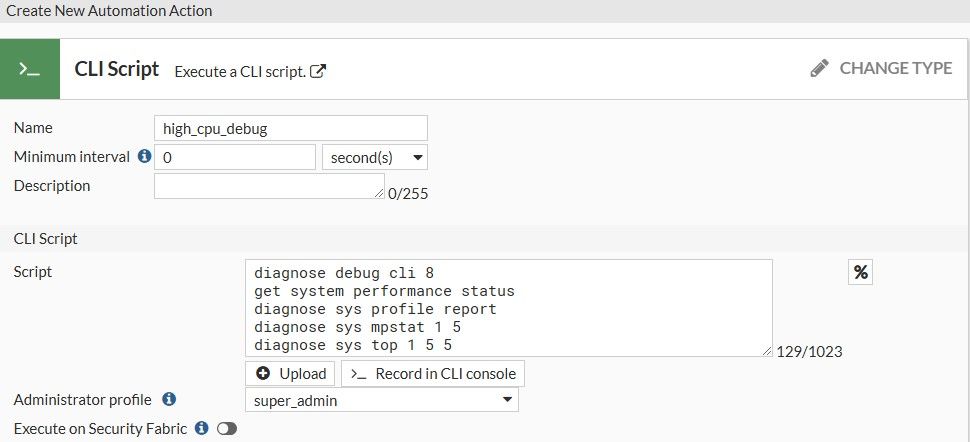The width and height of the screenshot is (970, 442).
Task: Click the percent variable icon beside Script
Action: [x=860, y=272]
